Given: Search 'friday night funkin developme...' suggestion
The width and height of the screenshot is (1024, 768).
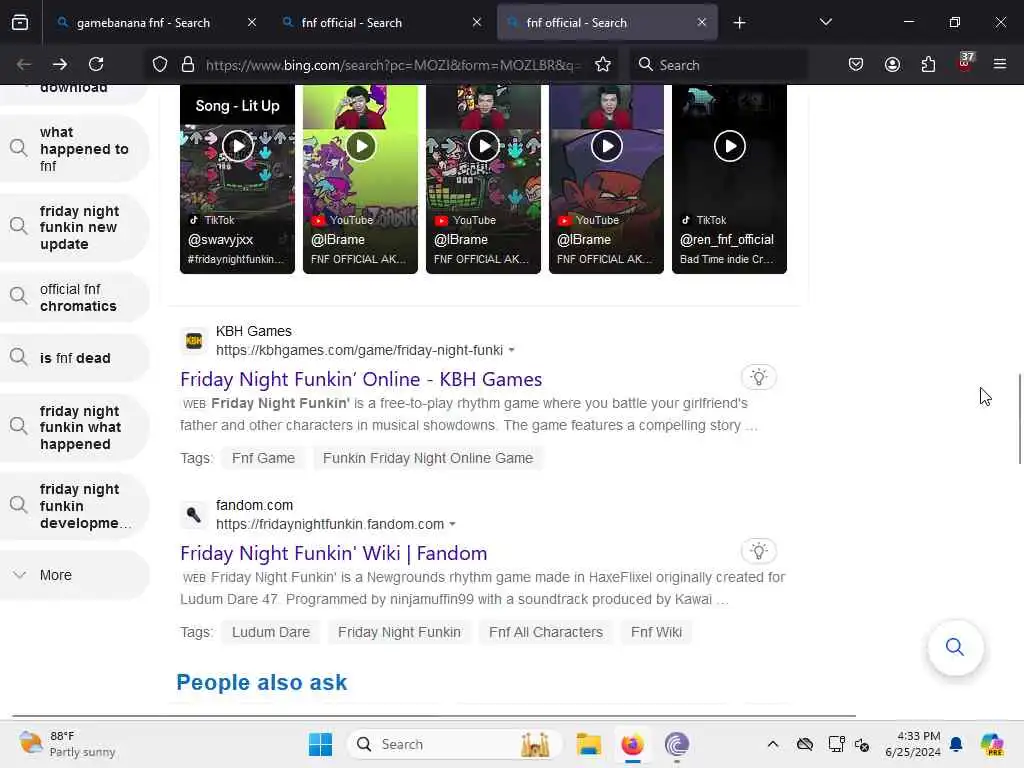Looking at the screenshot, I should [x=74, y=506].
